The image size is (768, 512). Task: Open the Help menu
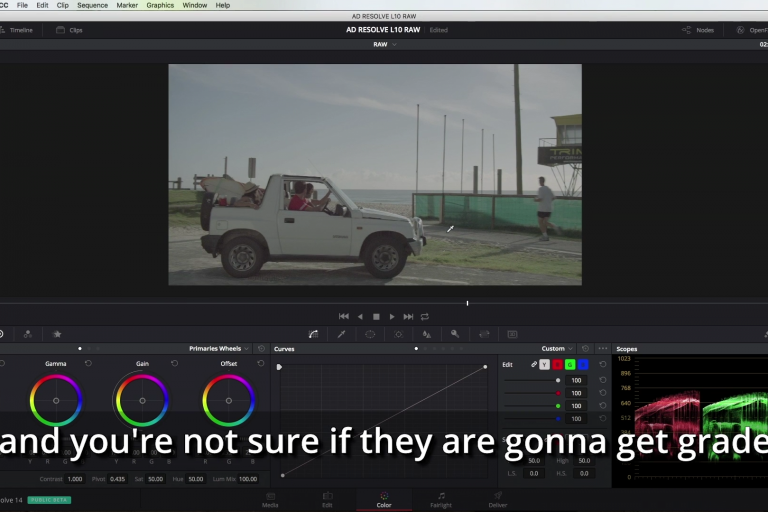[x=223, y=5]
